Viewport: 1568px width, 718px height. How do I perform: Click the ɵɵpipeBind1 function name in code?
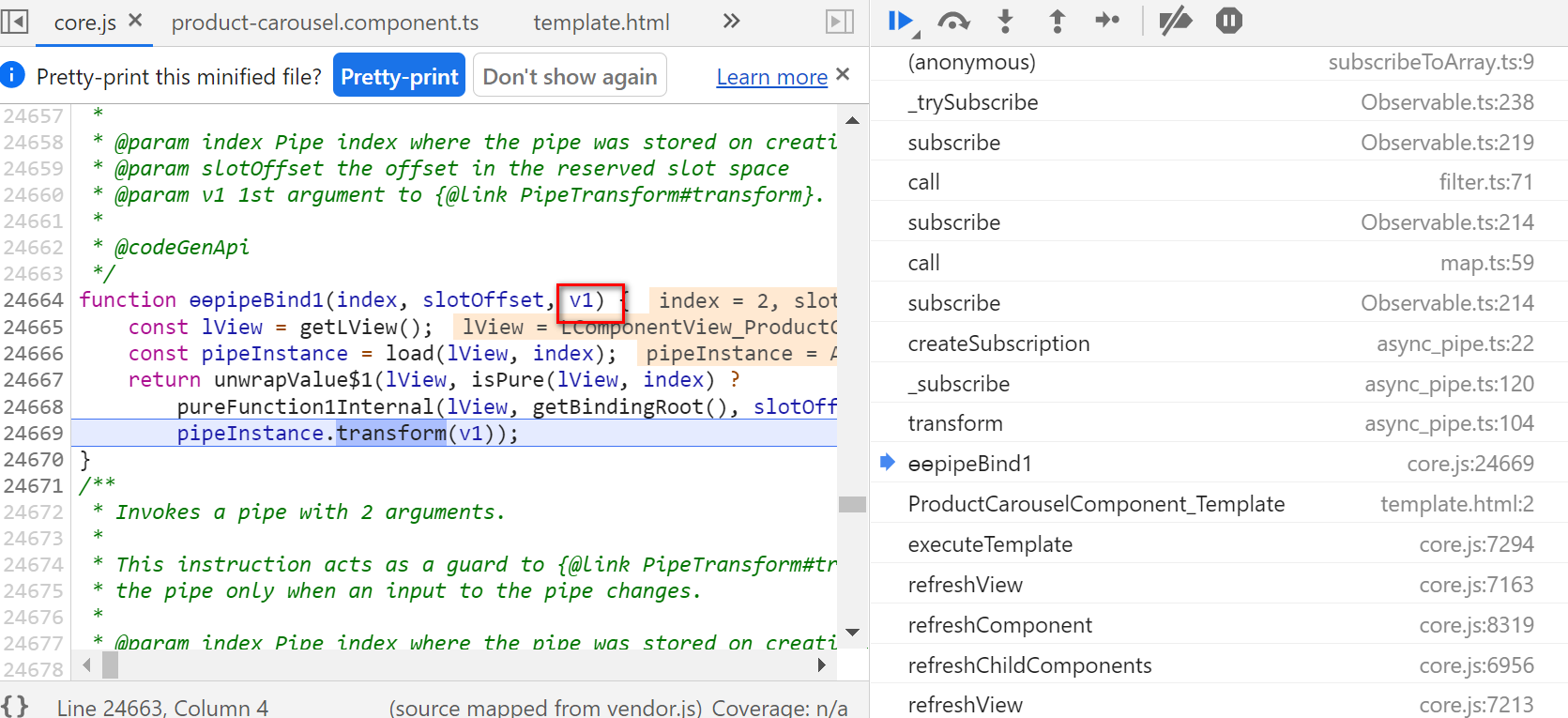coord(256,299)
